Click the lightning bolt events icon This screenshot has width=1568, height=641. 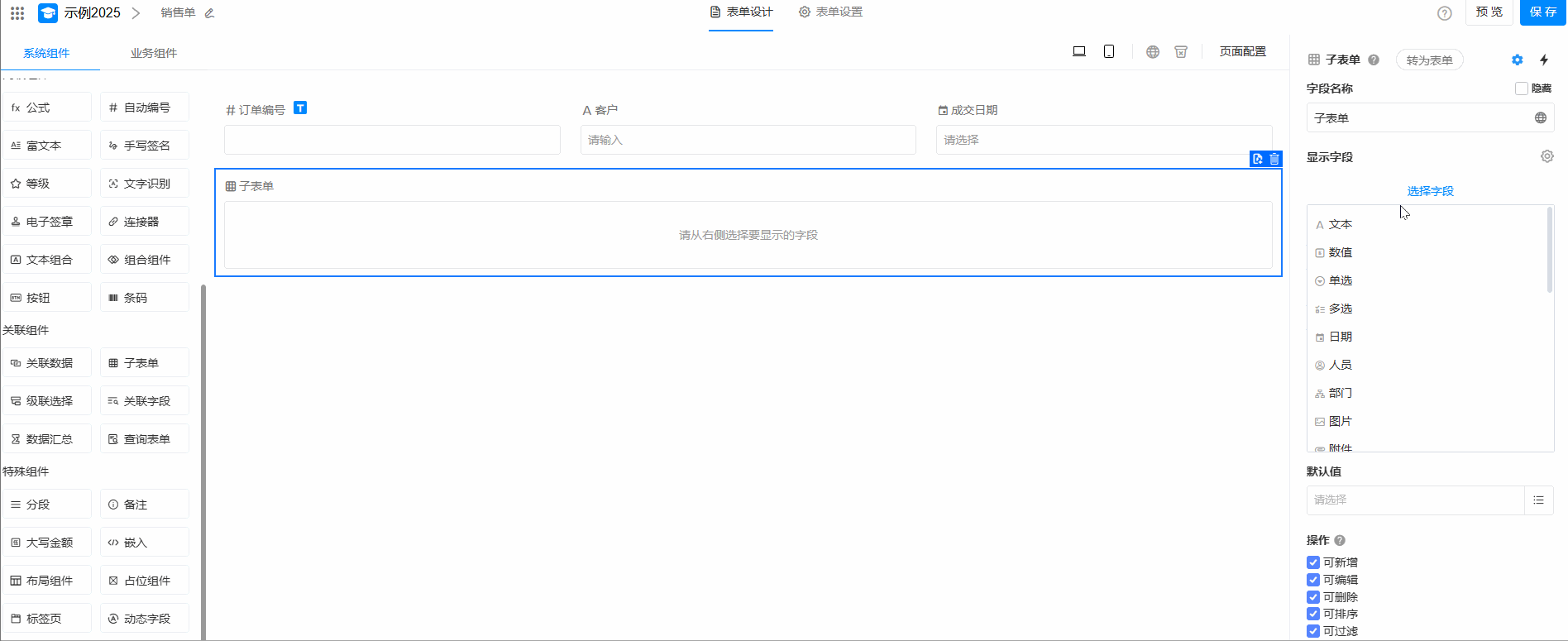pos(1544,60)
